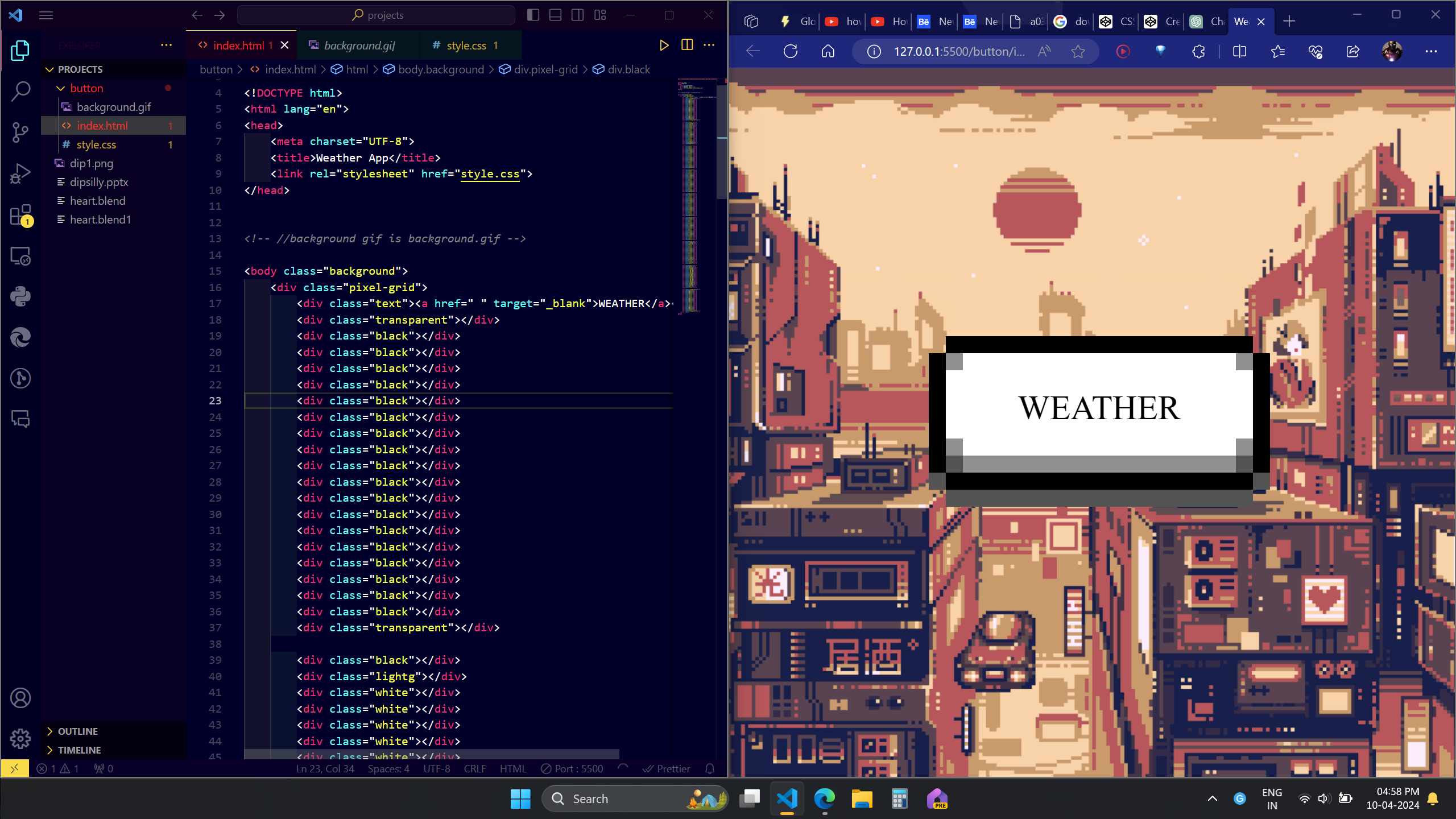
Task: Switch to the background.gif editor tab
Action: pos(359,45)
